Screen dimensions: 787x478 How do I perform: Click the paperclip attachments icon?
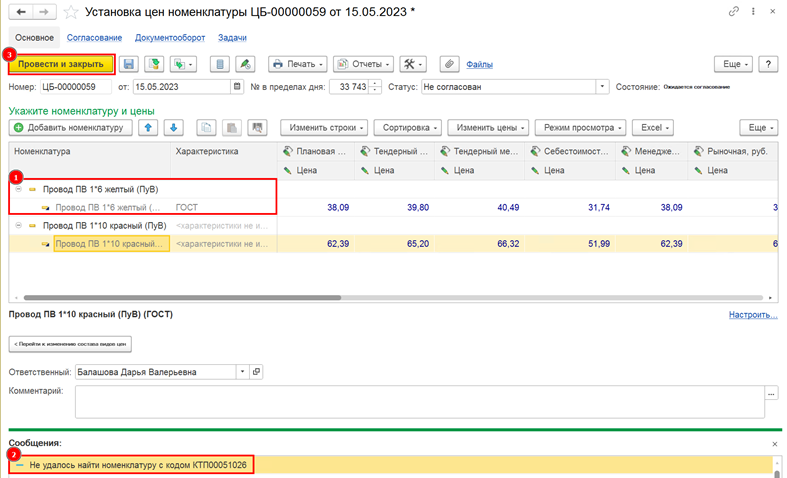pyautogui.click(x=449, y=64)
